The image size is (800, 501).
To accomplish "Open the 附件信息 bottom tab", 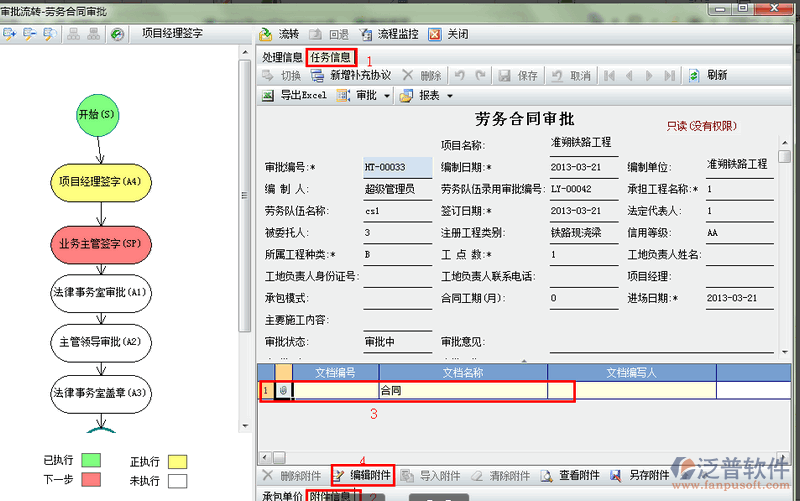I will tap(330, 496).
